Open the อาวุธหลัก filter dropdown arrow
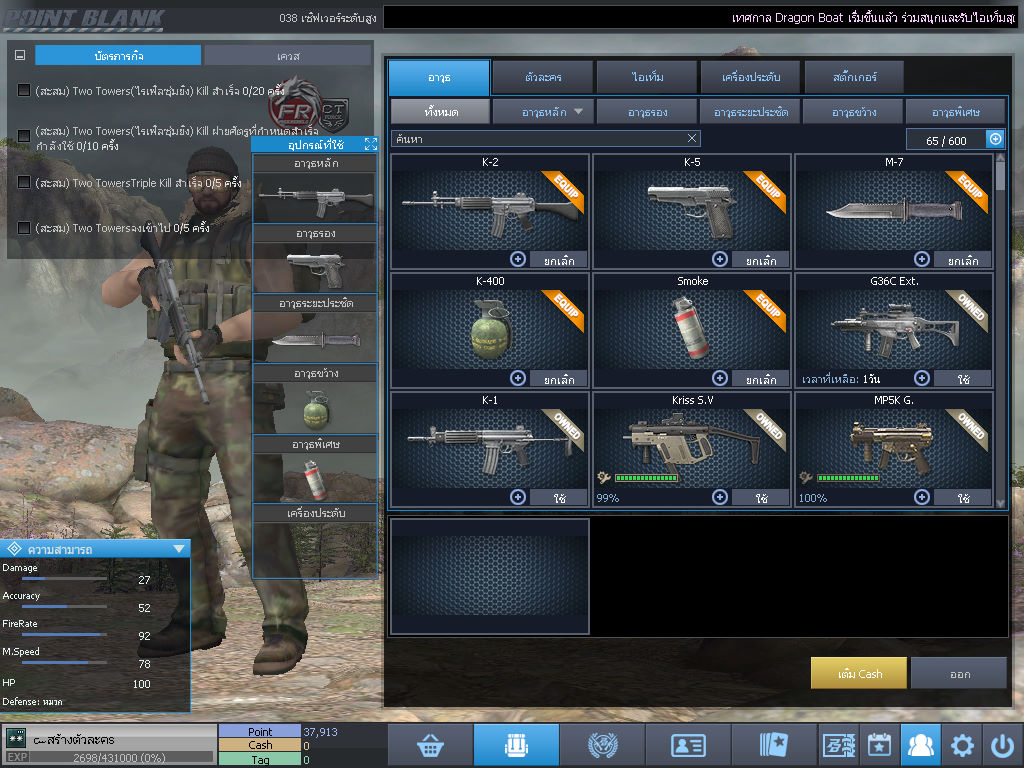This screenshot has height=768, width=1024. coord(579,112)
